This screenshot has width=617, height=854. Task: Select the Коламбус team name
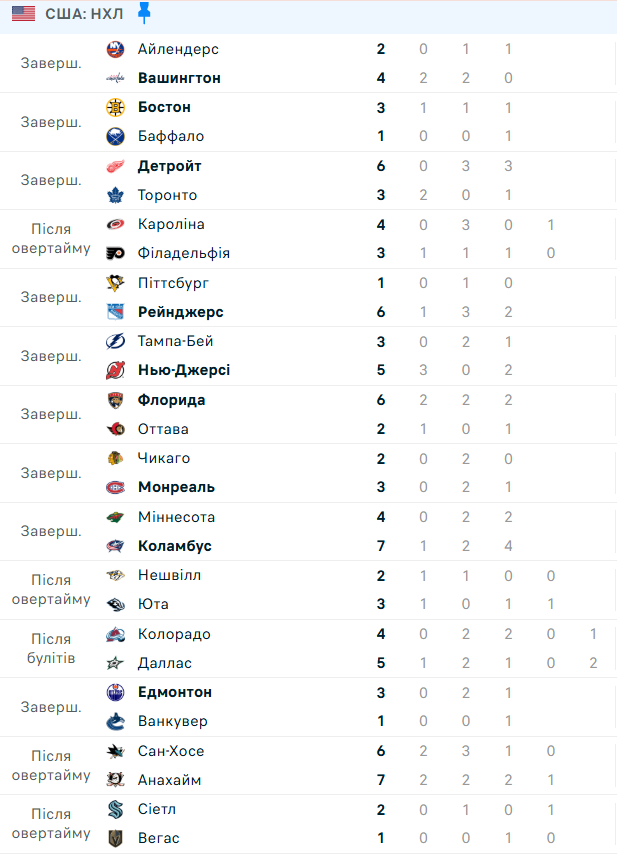tap(175, 546)
